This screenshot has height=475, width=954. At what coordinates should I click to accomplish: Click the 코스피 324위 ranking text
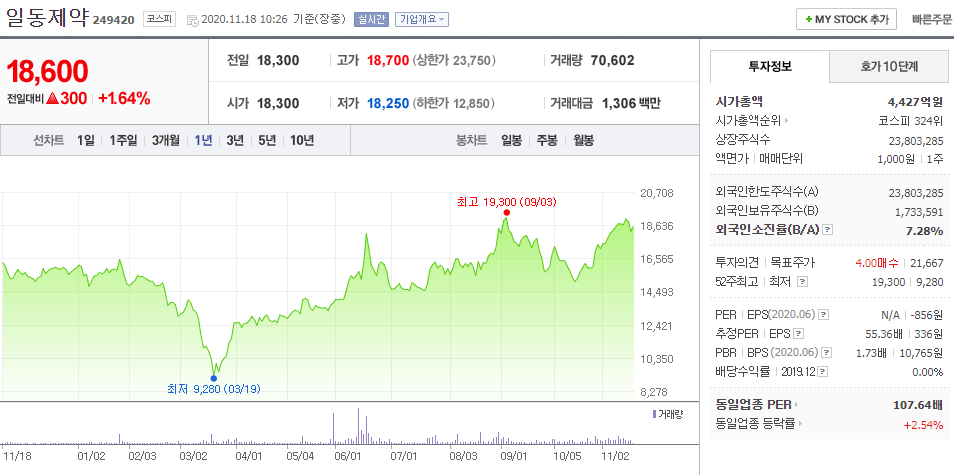(911, 121)
